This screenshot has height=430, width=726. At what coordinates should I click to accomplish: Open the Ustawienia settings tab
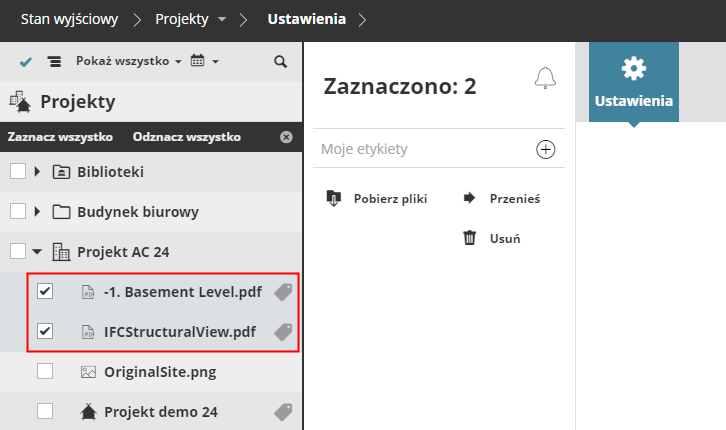point(633,82)
